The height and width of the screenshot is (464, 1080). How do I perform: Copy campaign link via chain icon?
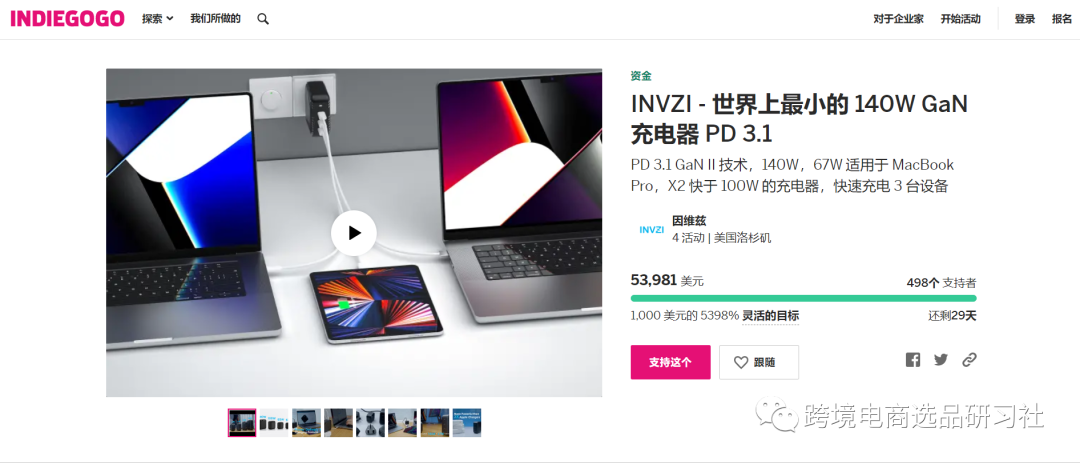click(969, 359)
